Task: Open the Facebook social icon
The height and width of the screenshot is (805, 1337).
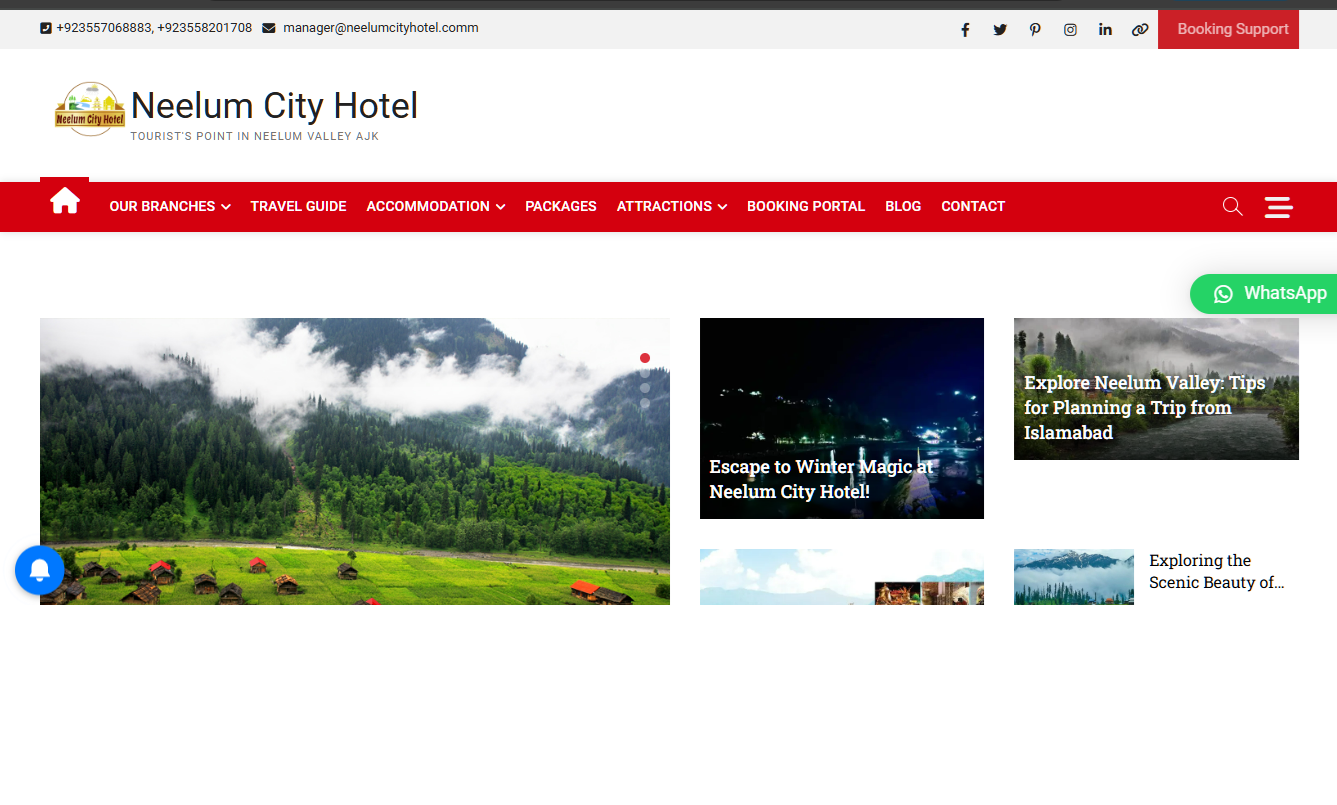Action: [x=965, y=30]
